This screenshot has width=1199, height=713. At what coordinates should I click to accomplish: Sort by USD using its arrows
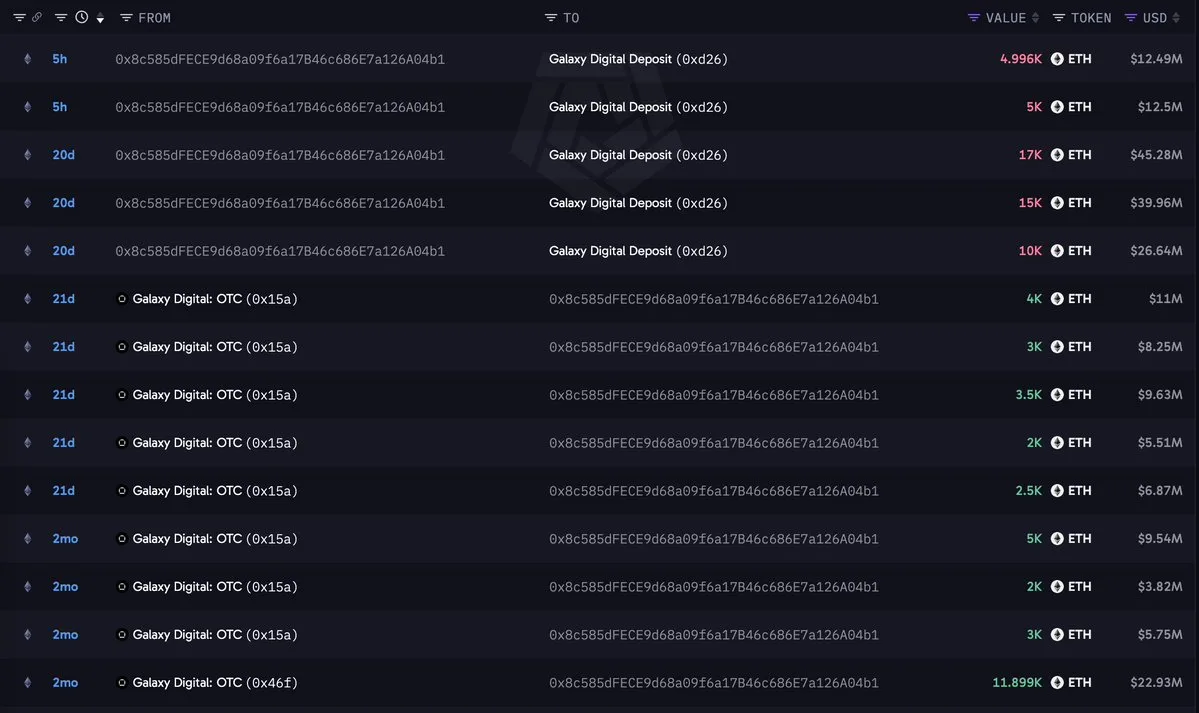coord(1176,18)
